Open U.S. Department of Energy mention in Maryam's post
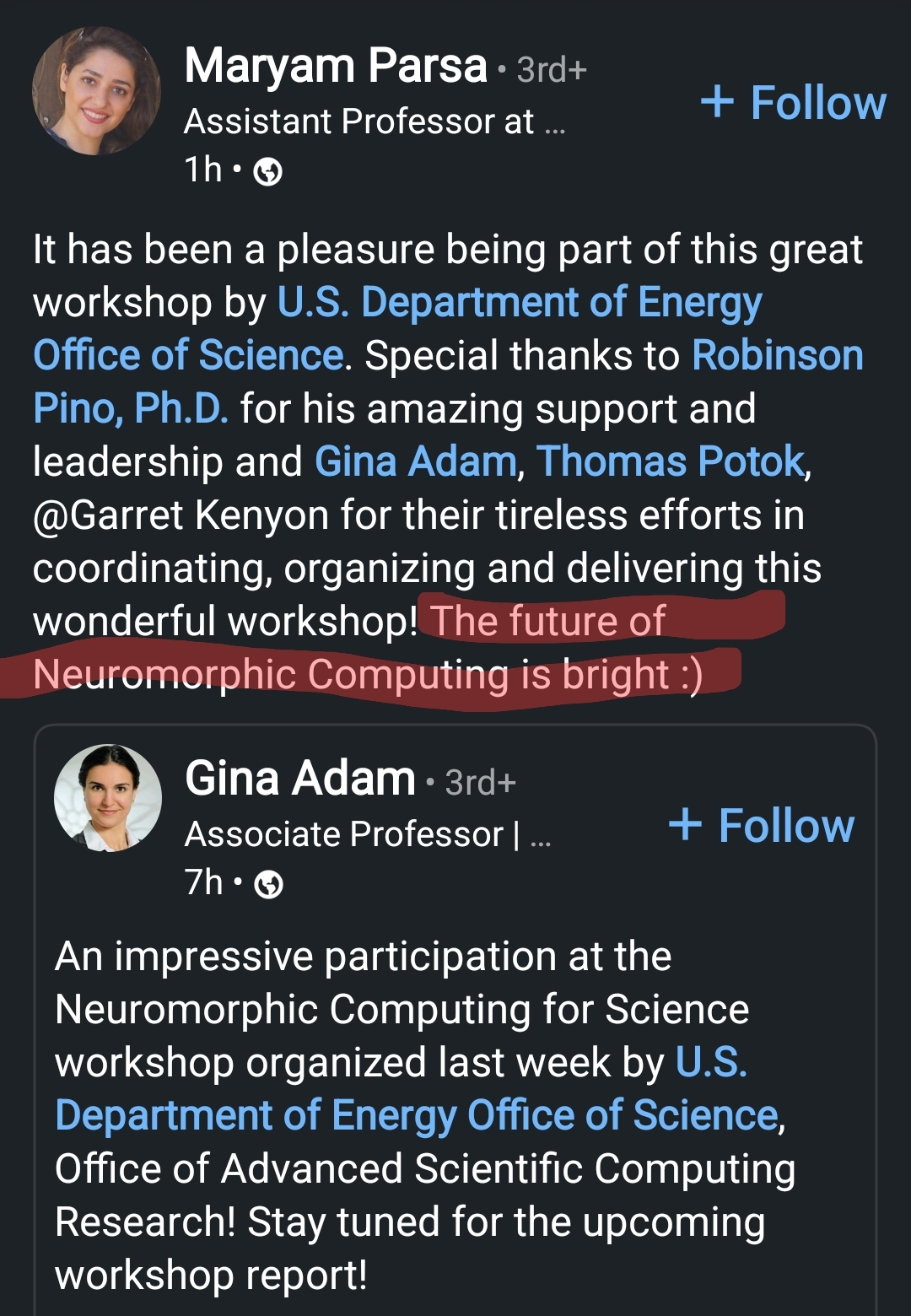Viewport: 911px width, 1316px height. (520, 303)
